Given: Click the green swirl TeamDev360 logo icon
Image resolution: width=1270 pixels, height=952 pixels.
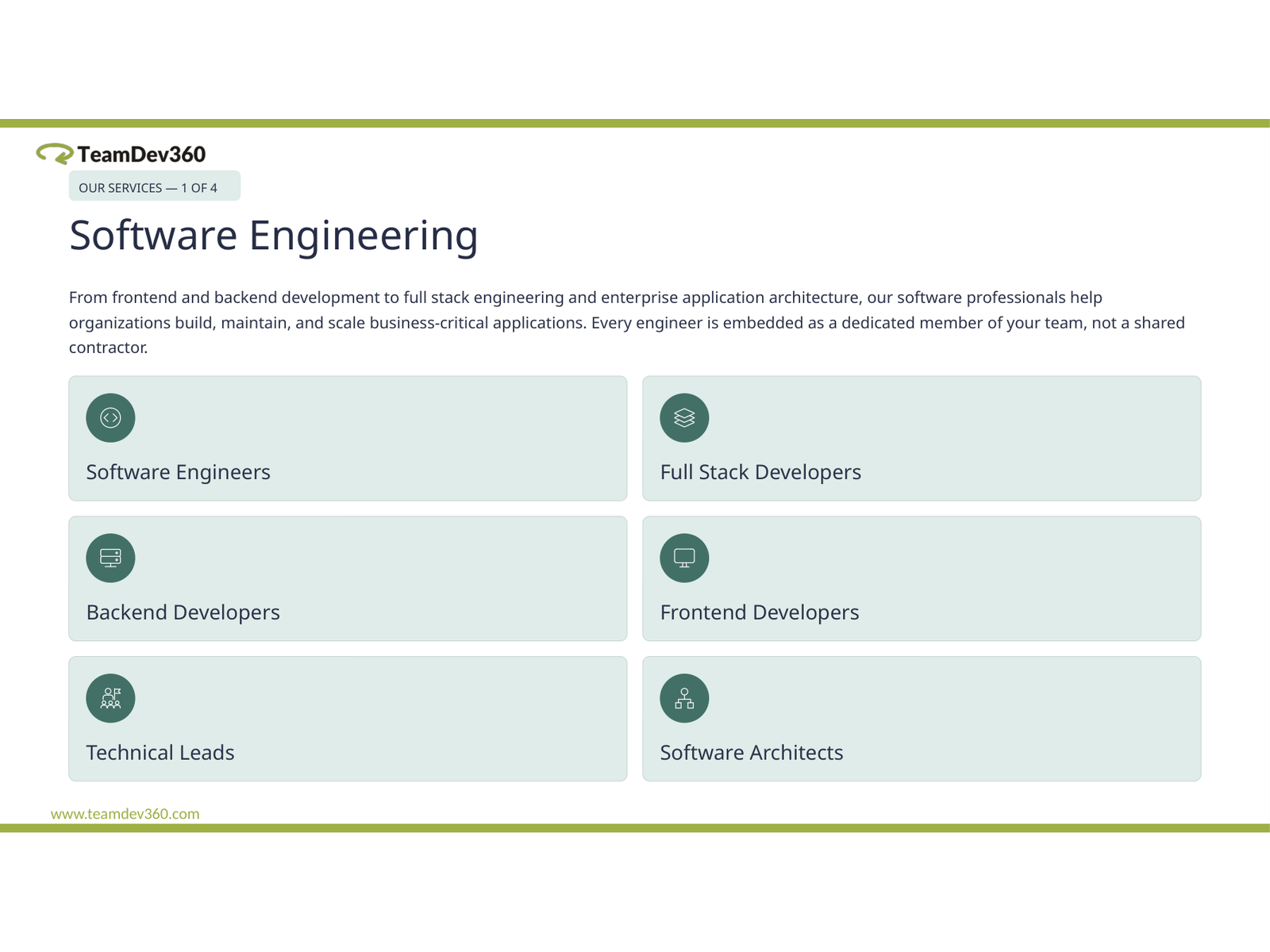Looking at the screenshot, I should pyautogui.click(x=55, y=153).
